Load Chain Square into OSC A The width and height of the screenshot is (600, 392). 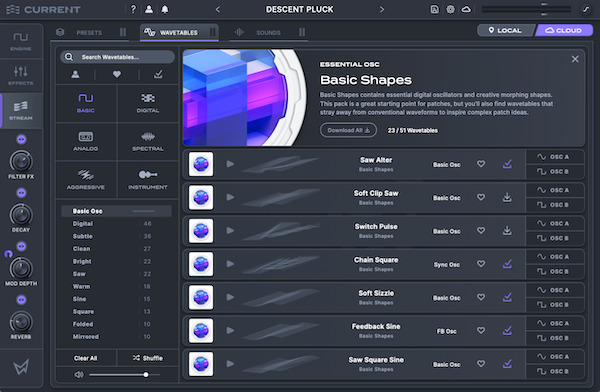click(555, 257)
